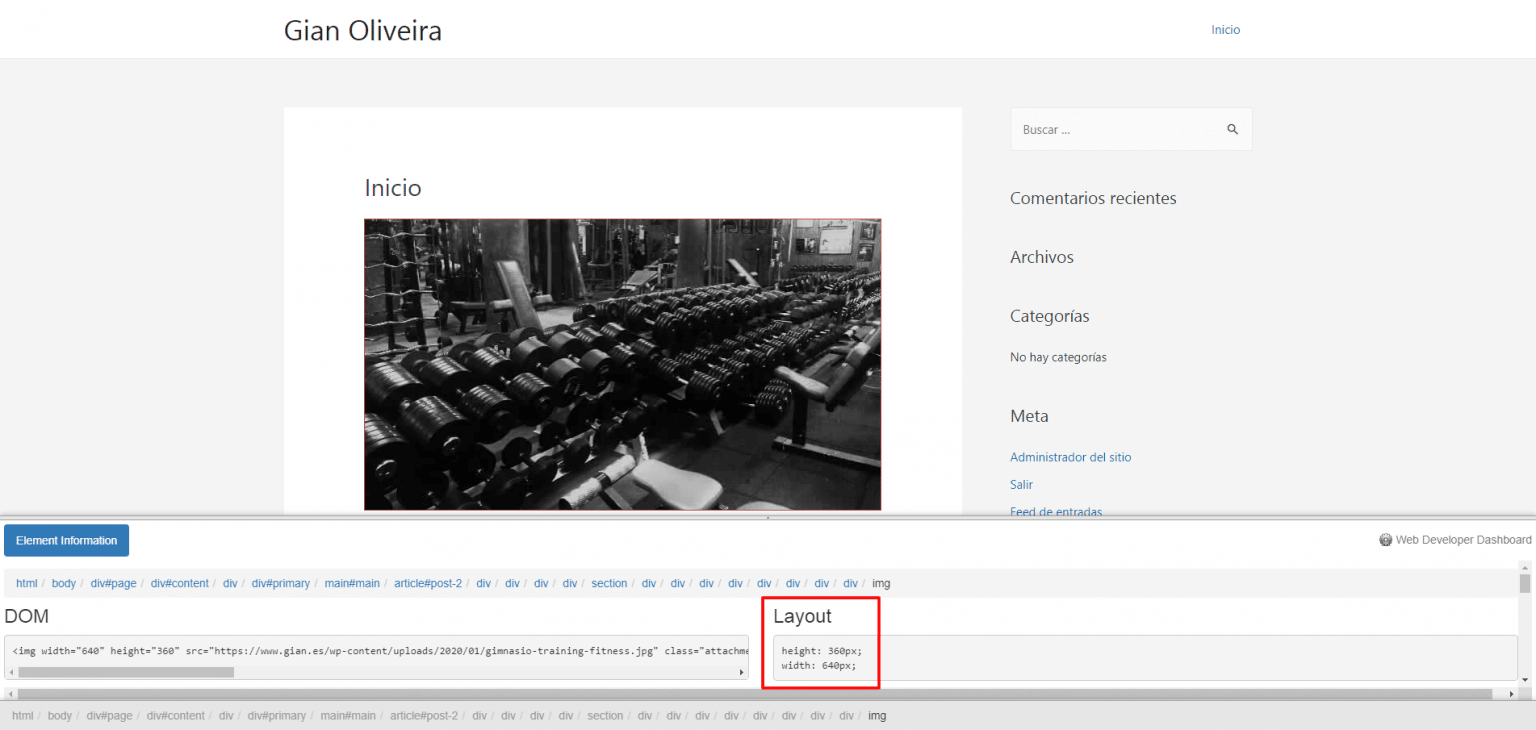The image size is (1536, 730).
Task: Select body in the element breadcrumb
Action: pos(63,583)
